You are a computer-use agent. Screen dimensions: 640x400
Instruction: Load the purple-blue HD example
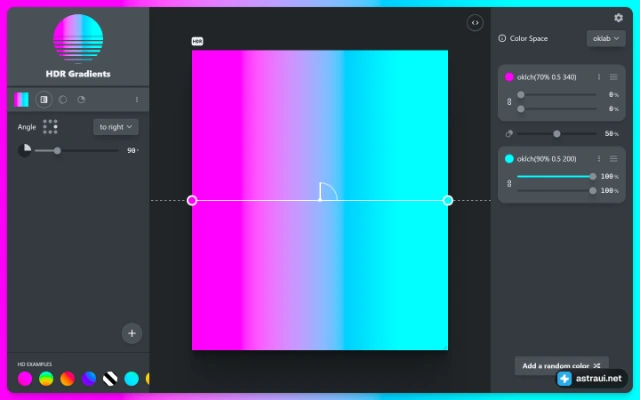89,379
